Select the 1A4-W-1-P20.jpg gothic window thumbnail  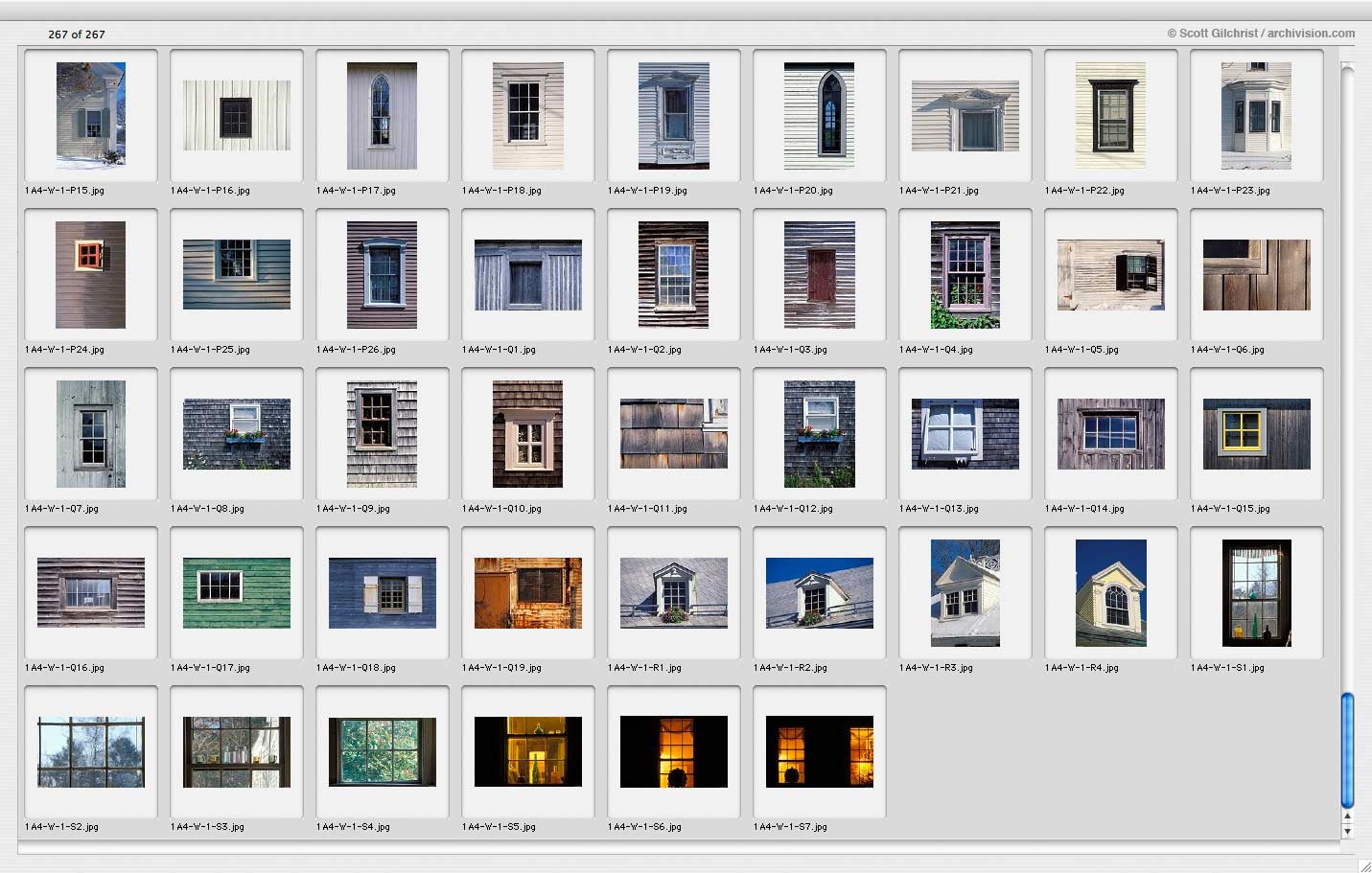point(820,115)
